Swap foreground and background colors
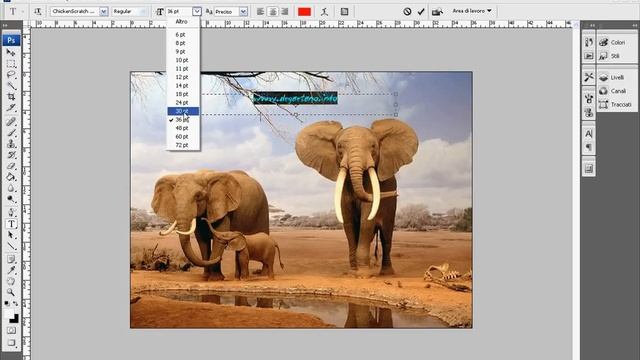This screenshot has height=360, width=640. (16, 304)
